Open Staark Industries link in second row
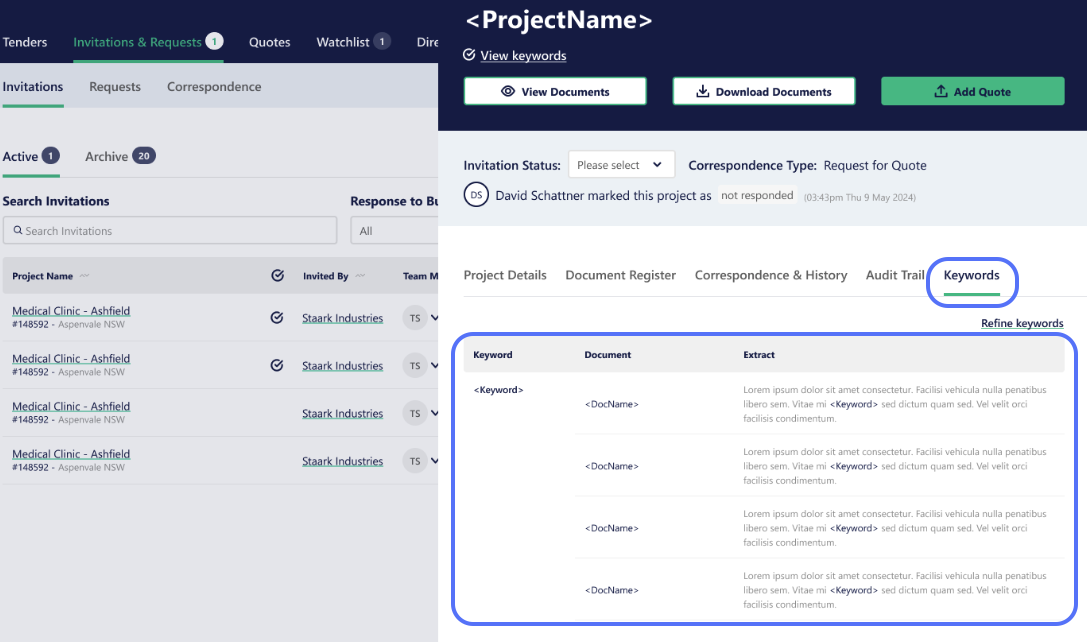 pos(342,366)
